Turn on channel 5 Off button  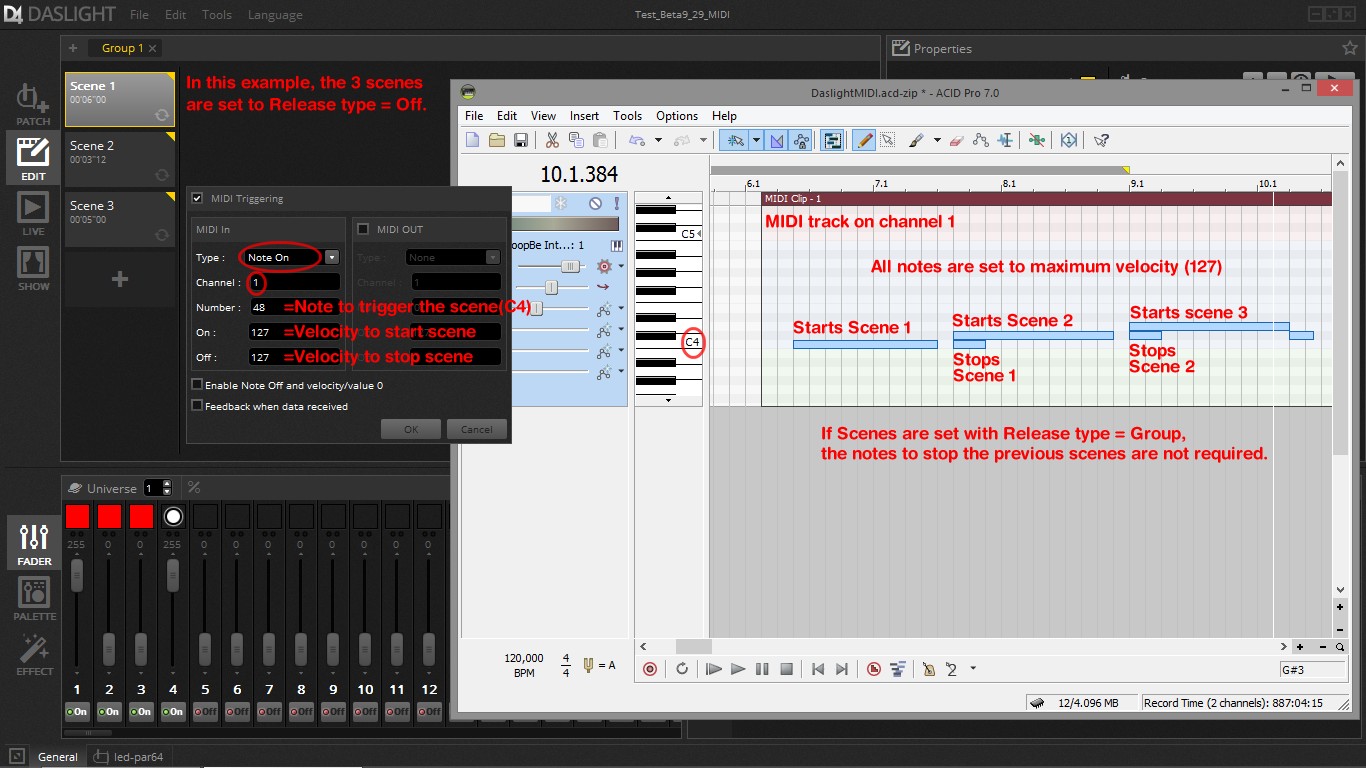click(x=205, y=711)
